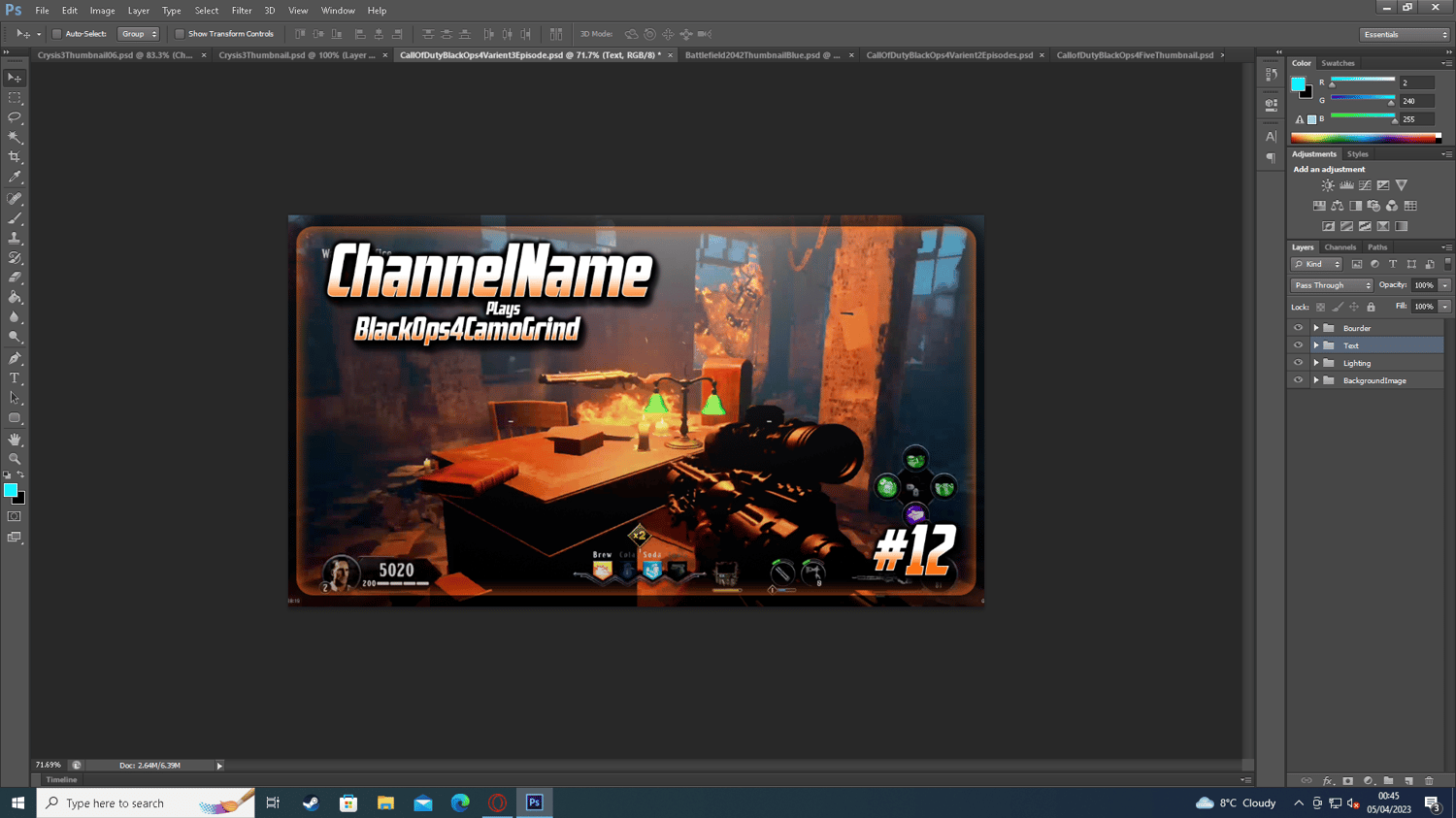This screenshot has width=1456, height=818.
Task: Click the blue B value field
Action: 1417,119
